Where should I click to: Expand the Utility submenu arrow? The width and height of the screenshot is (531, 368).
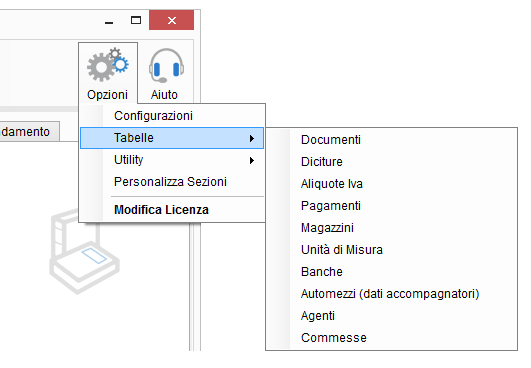tap(252, 160)
